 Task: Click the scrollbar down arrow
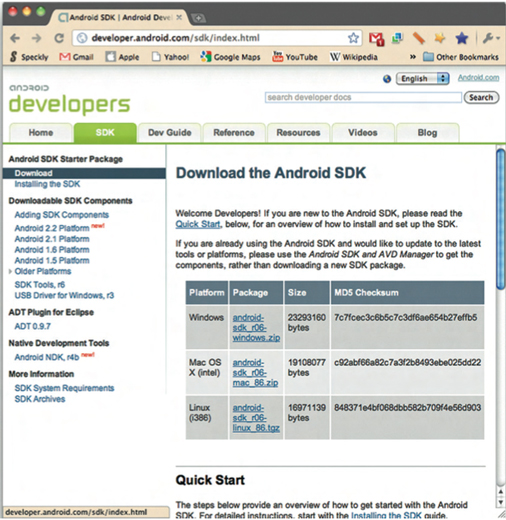click(500, 502)
